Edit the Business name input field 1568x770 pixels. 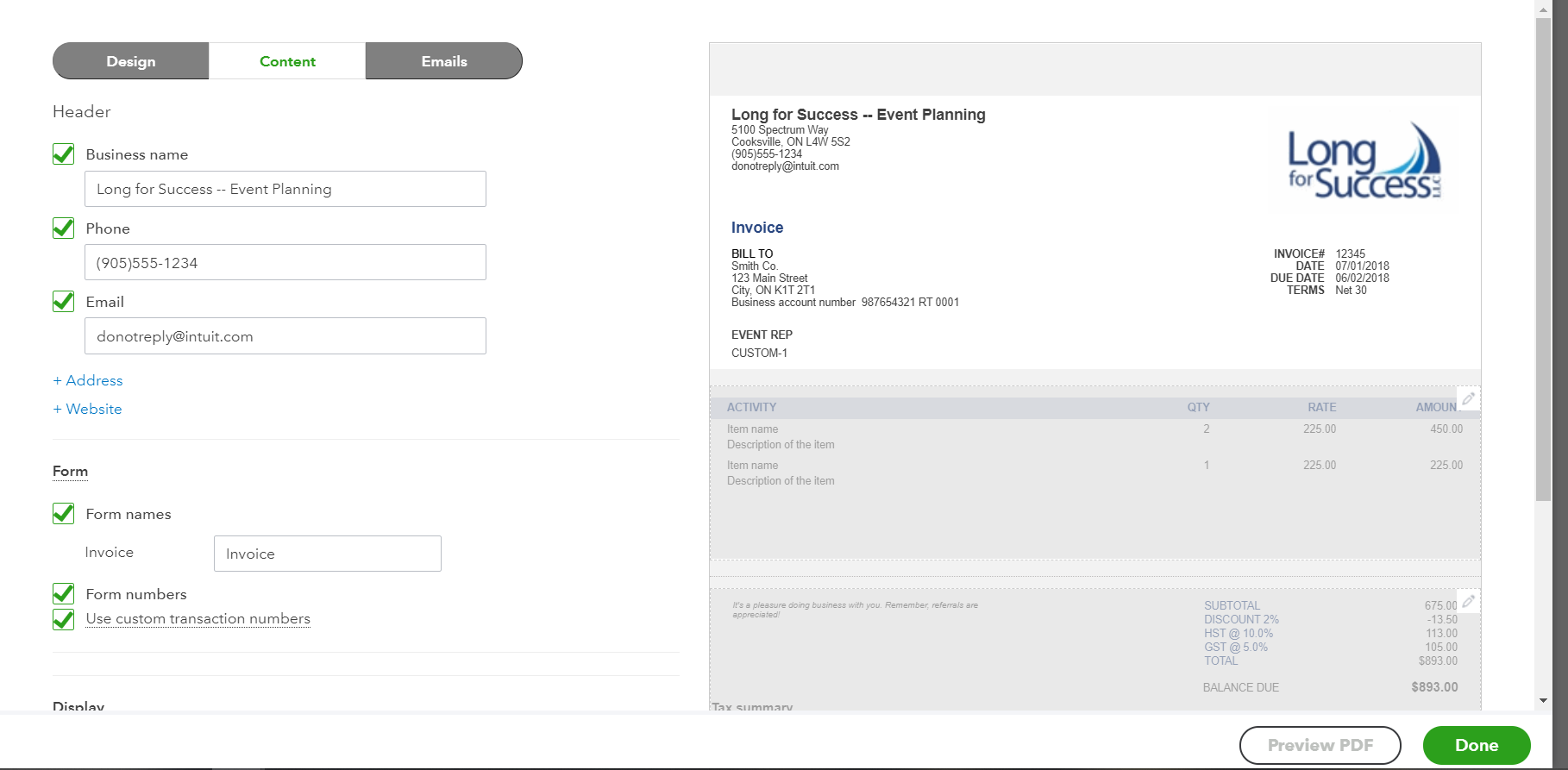(285, 189)
